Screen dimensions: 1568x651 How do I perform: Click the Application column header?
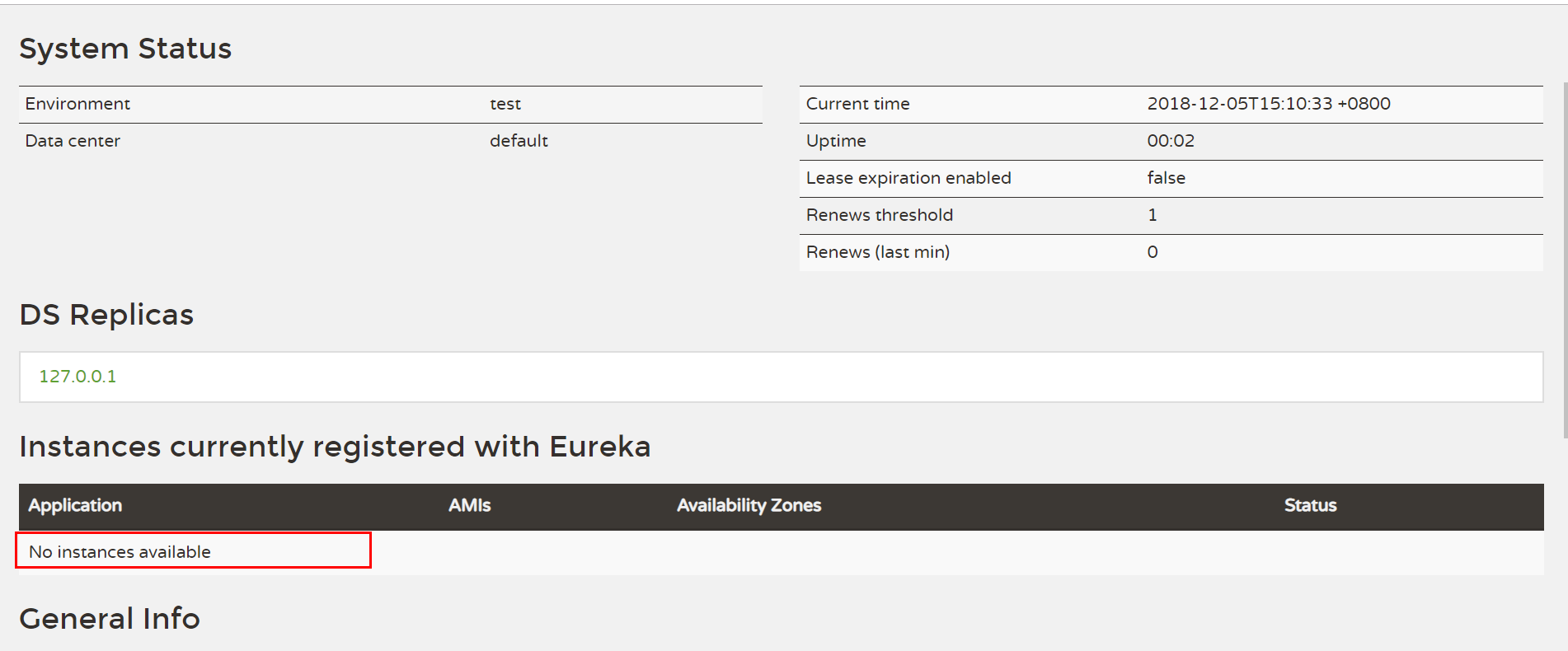(75, 506)
